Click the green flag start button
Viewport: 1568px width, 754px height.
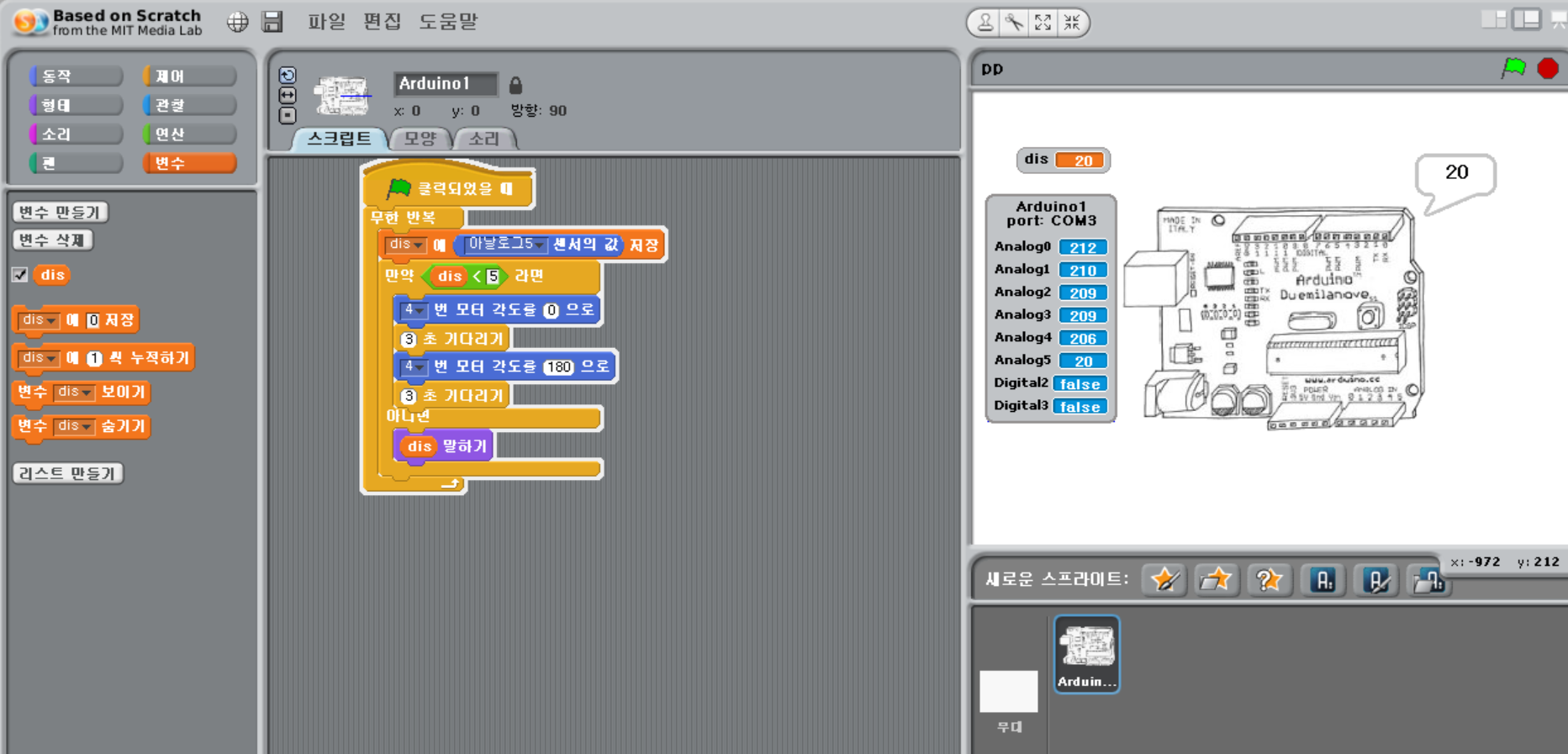tap(1513, 68)
